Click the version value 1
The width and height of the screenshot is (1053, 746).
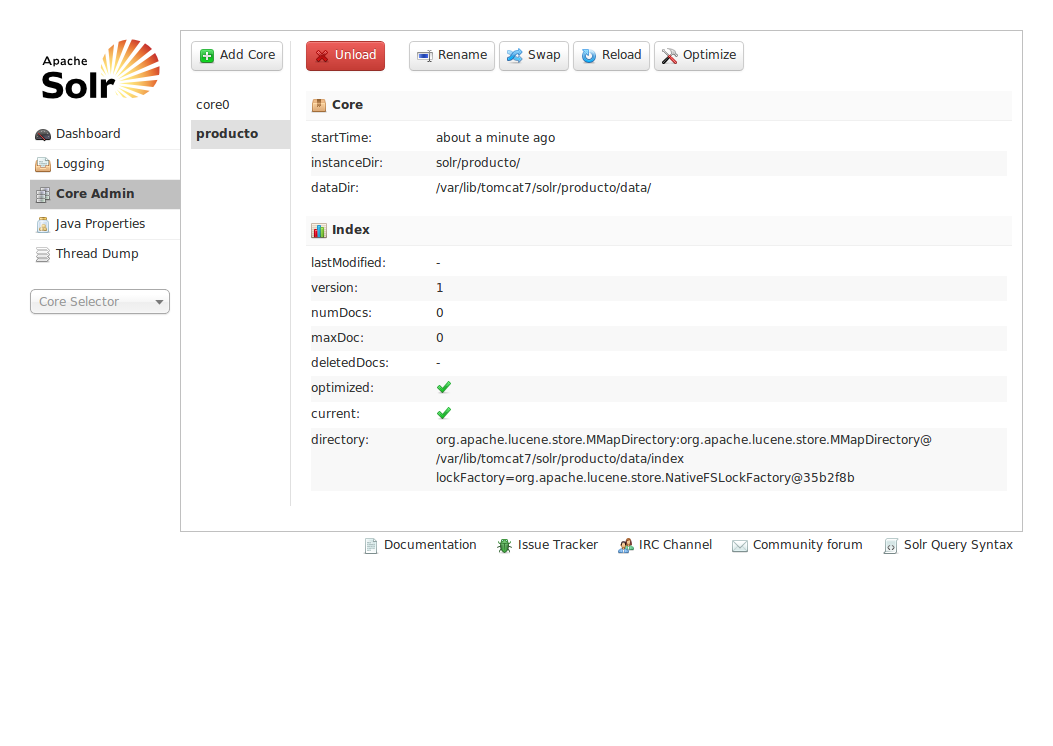click(x=440, y=288)
